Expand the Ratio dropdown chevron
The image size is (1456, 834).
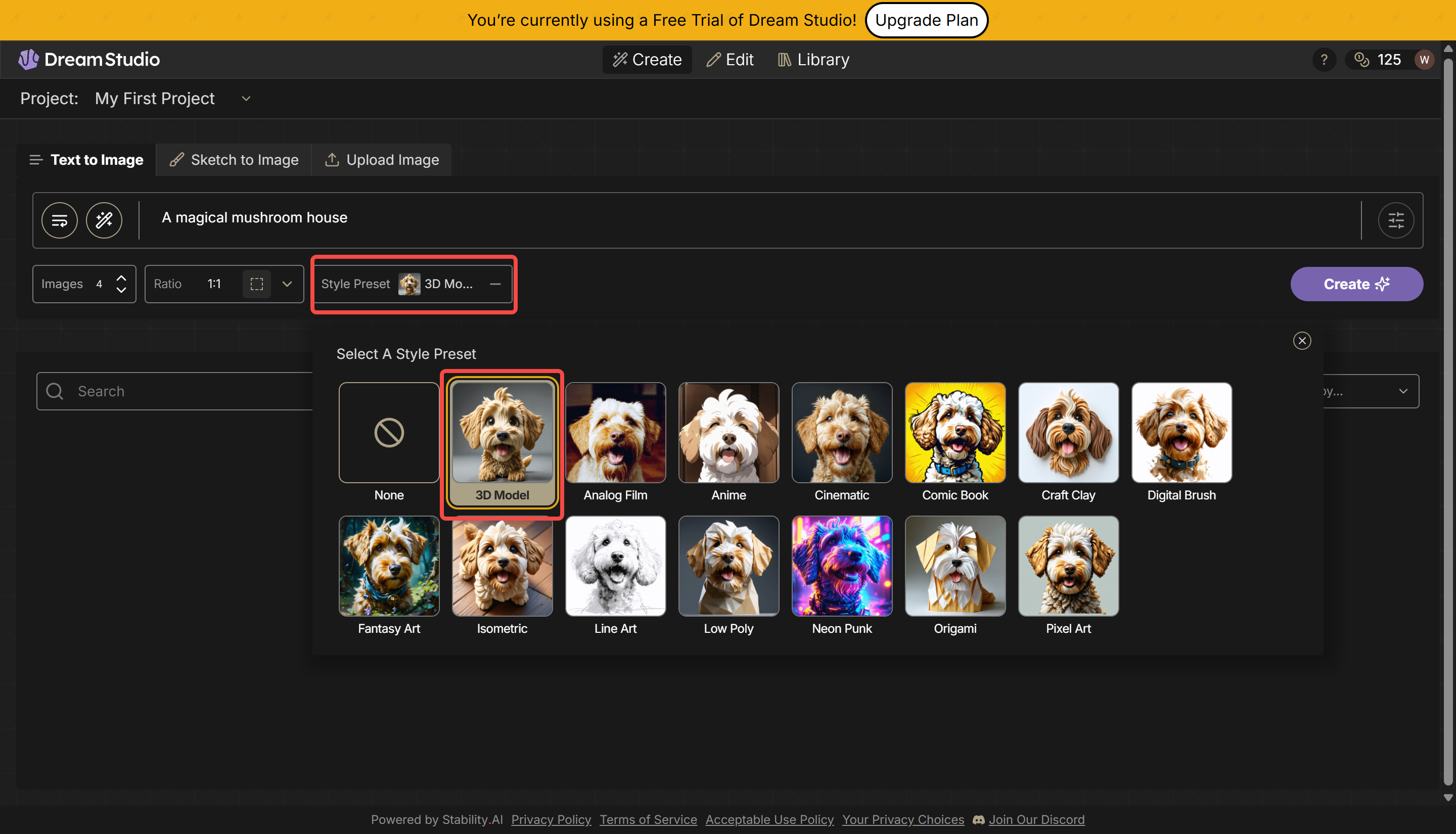tap(287, 284)
